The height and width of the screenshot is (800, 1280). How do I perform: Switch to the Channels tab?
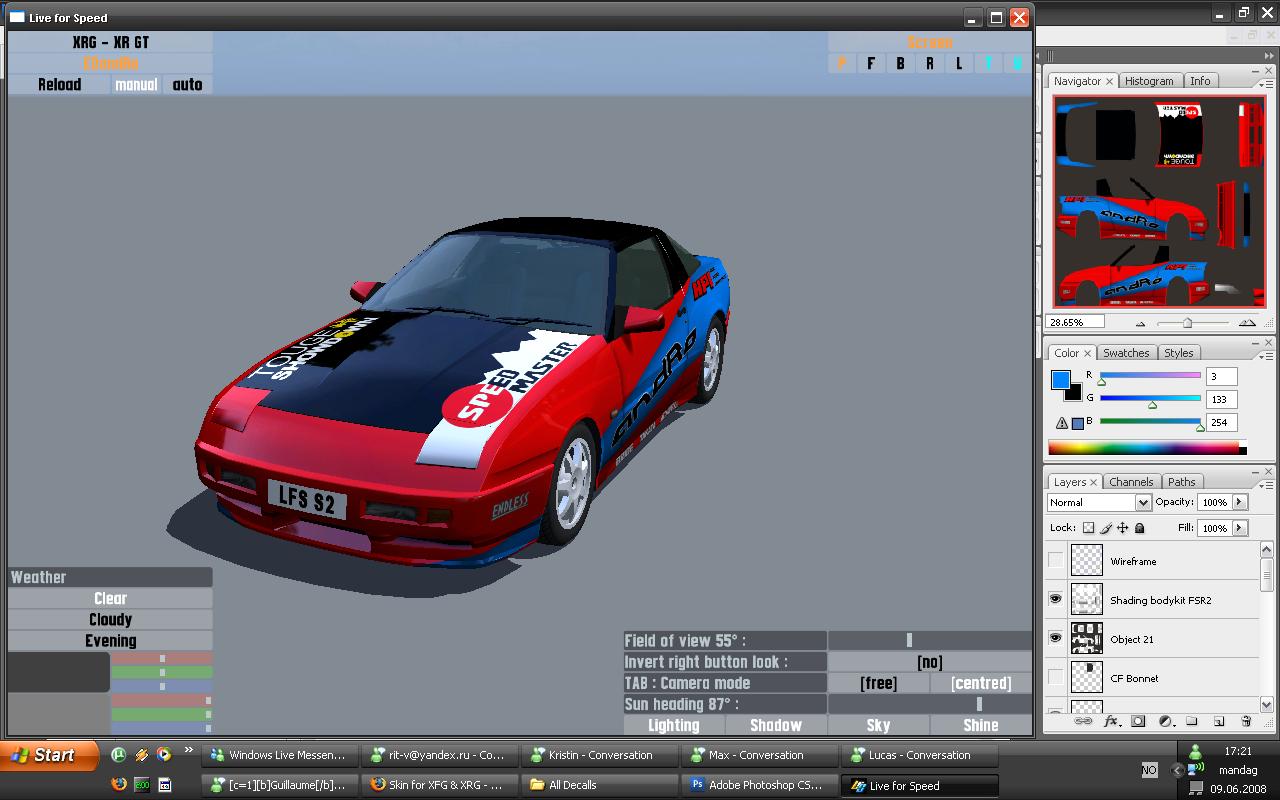pyautogui.click(x=1131, y=482)
